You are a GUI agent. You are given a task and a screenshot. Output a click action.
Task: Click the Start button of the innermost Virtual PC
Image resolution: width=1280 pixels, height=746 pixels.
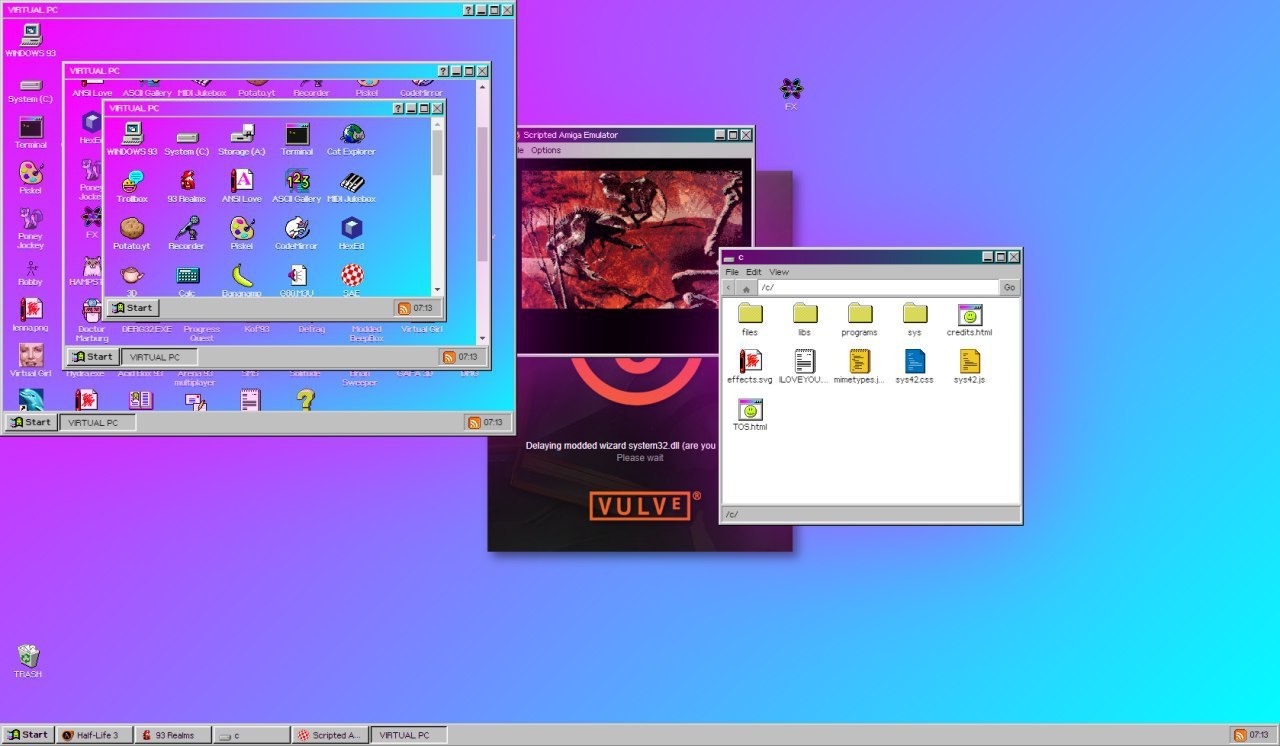coord(133,308)
